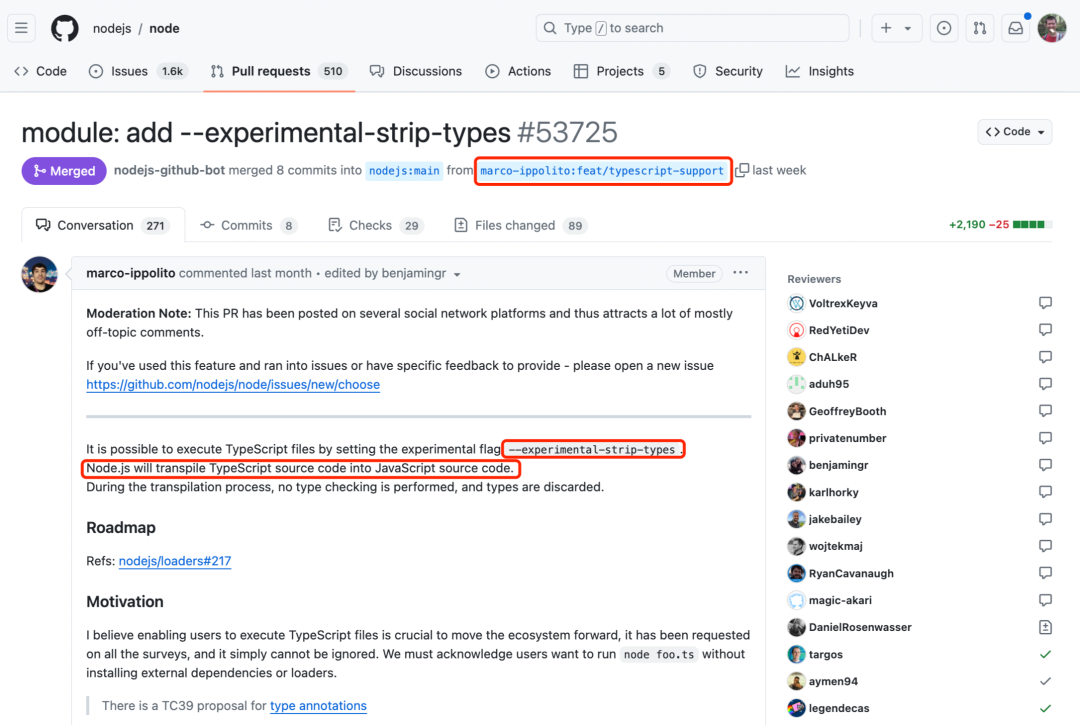
Task: Select the Checks tab
Action: pos(376,225)
